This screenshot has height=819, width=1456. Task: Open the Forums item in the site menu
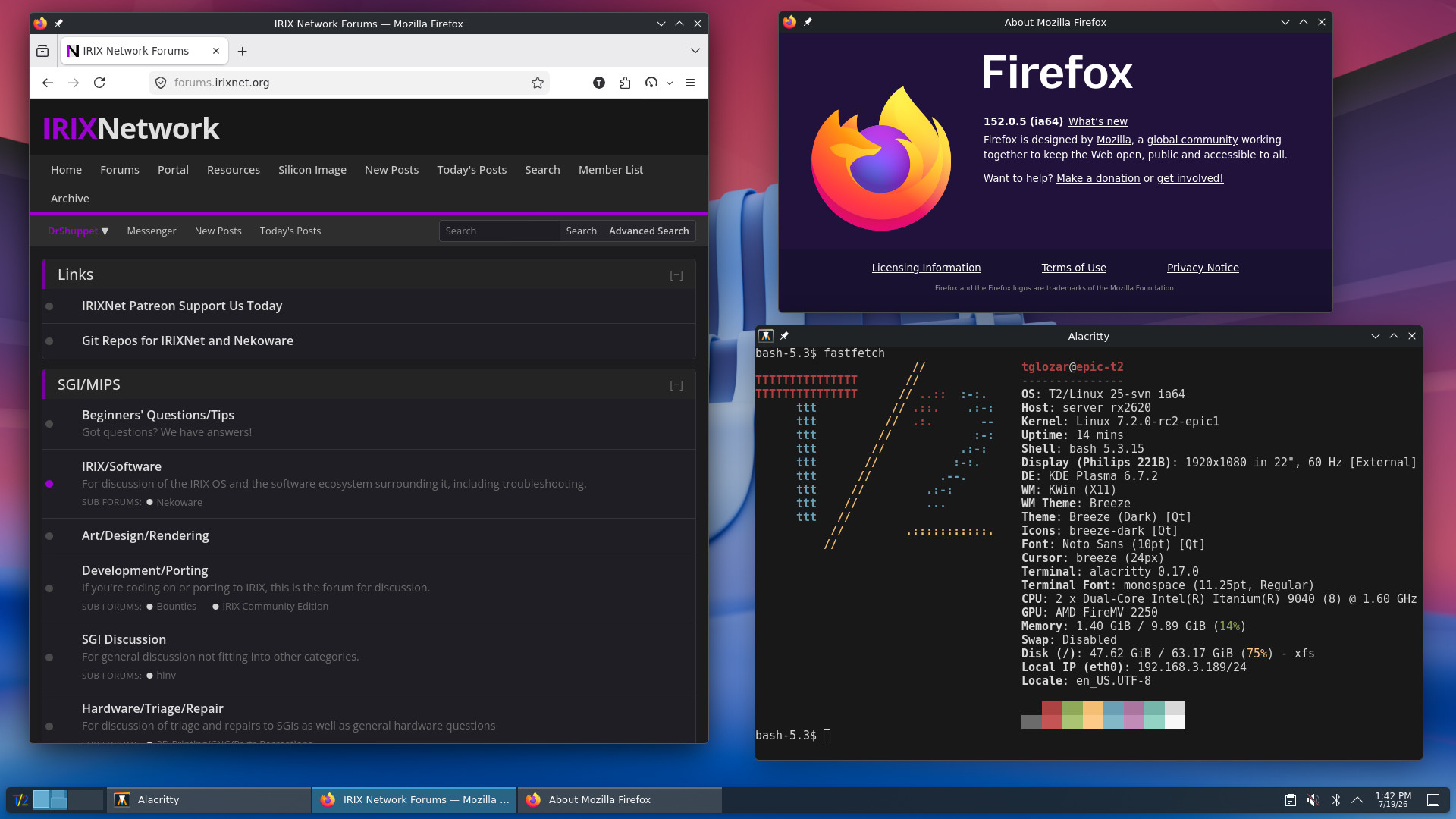[x=120, y=170]
